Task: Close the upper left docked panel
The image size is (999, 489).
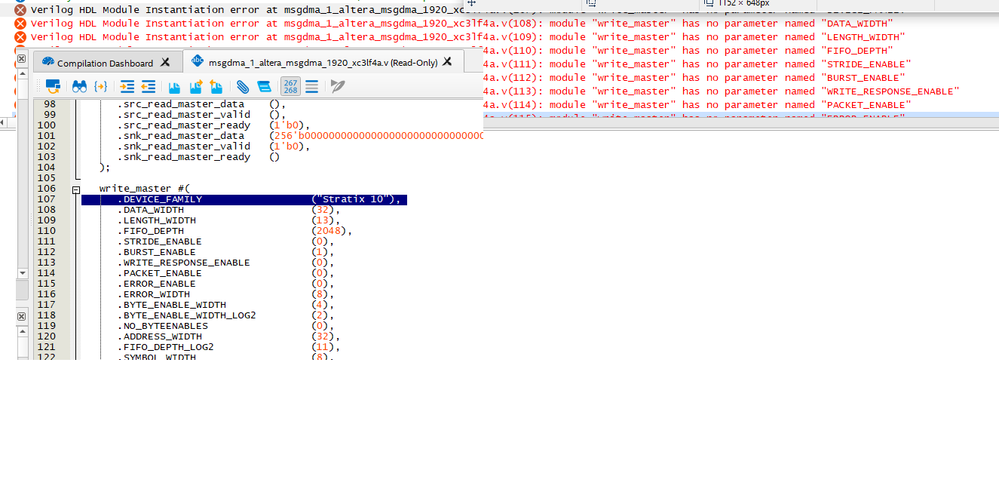Action: click(21, 59)
